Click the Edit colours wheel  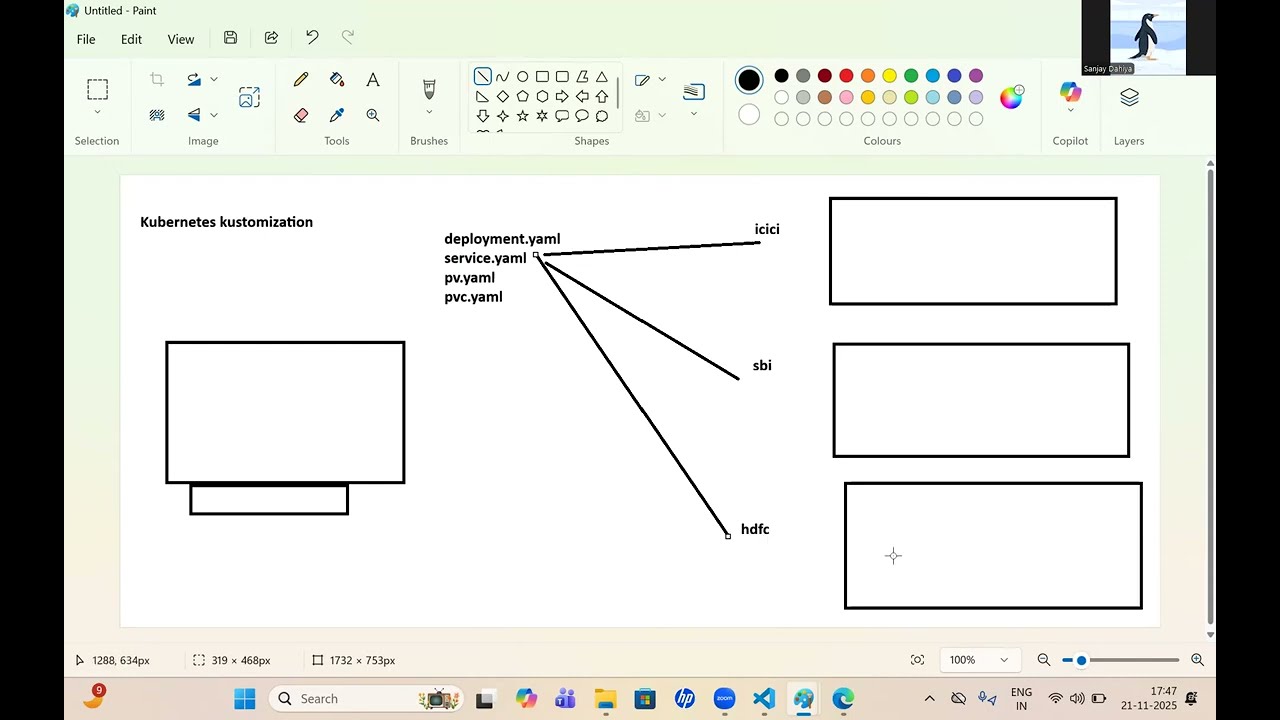click(1011, 97)
